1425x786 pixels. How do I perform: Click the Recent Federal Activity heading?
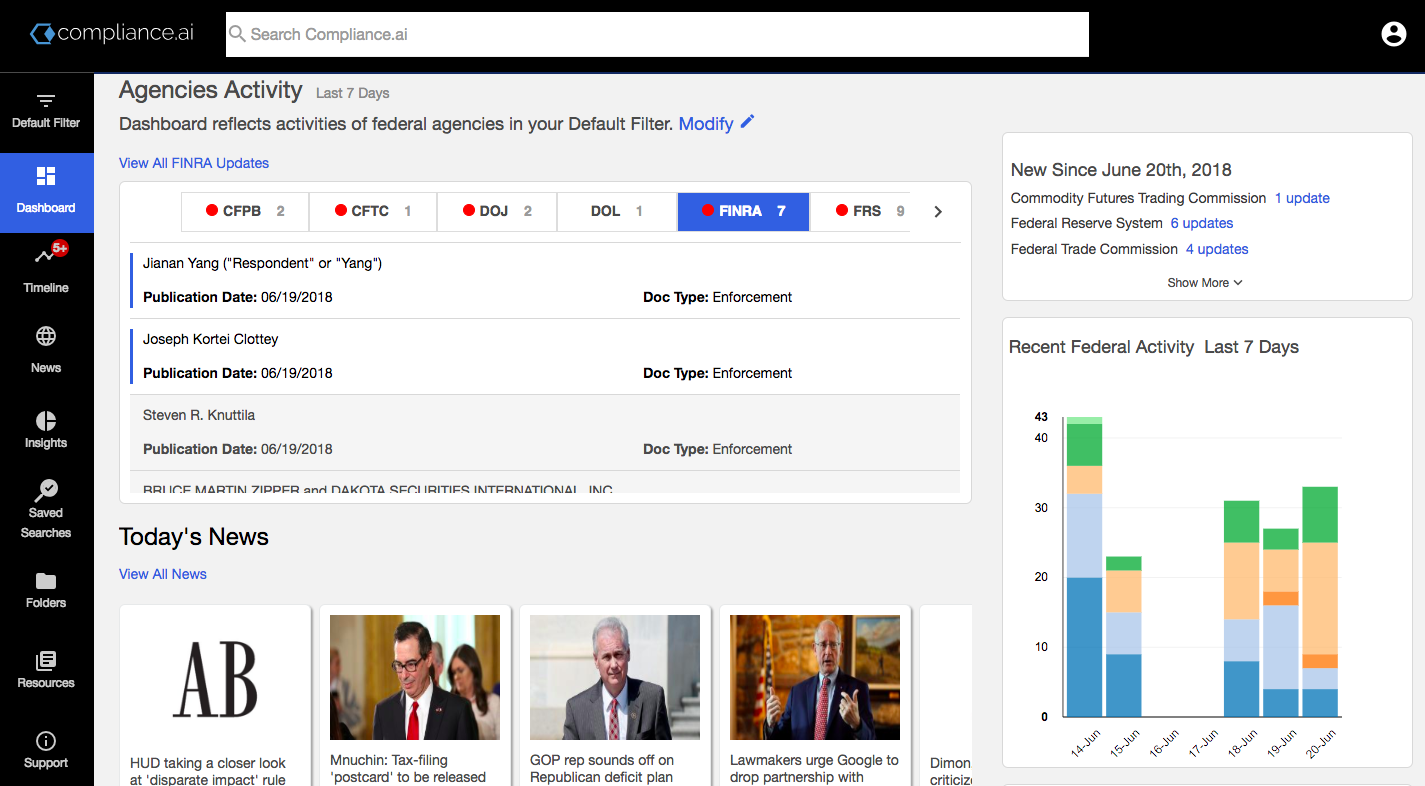pos(1101,347)
